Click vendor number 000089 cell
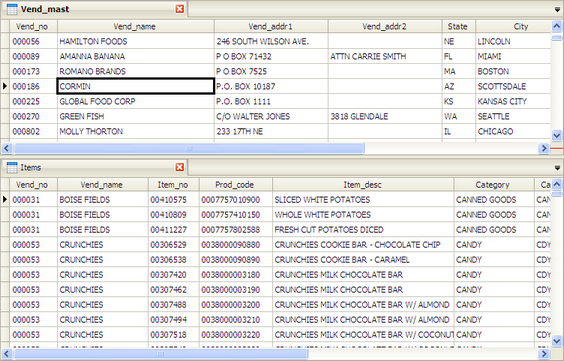Screen dimensions: 564x361 tap(33, 56)
